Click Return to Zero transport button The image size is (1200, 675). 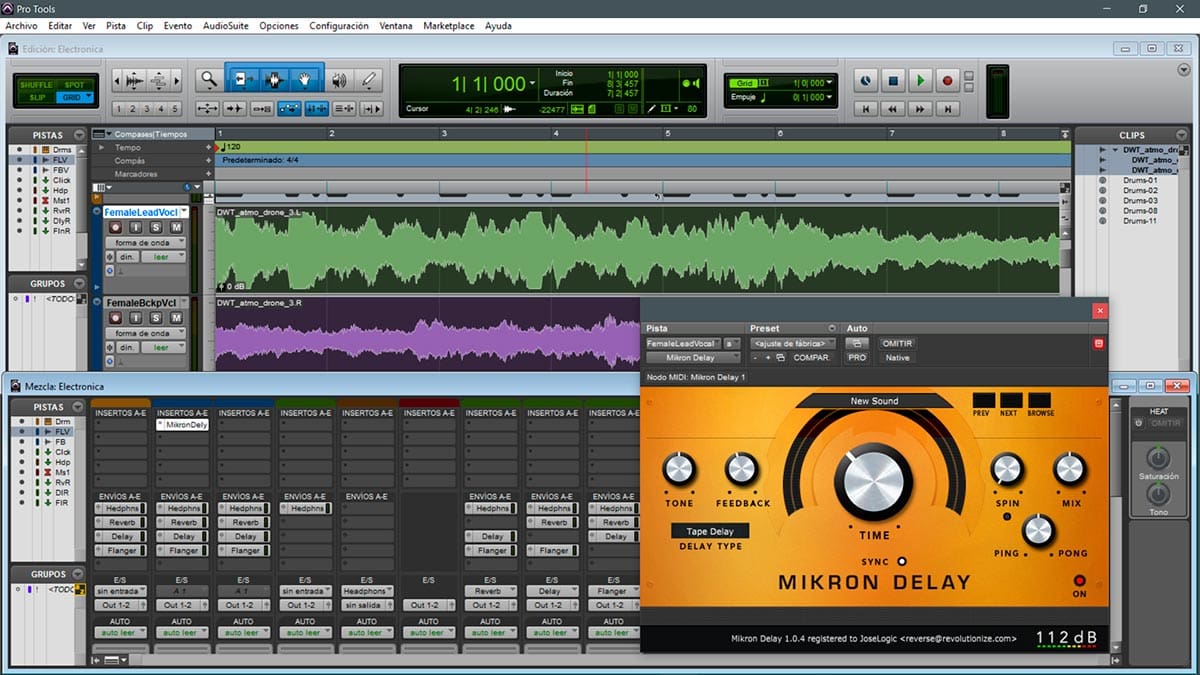867,108
